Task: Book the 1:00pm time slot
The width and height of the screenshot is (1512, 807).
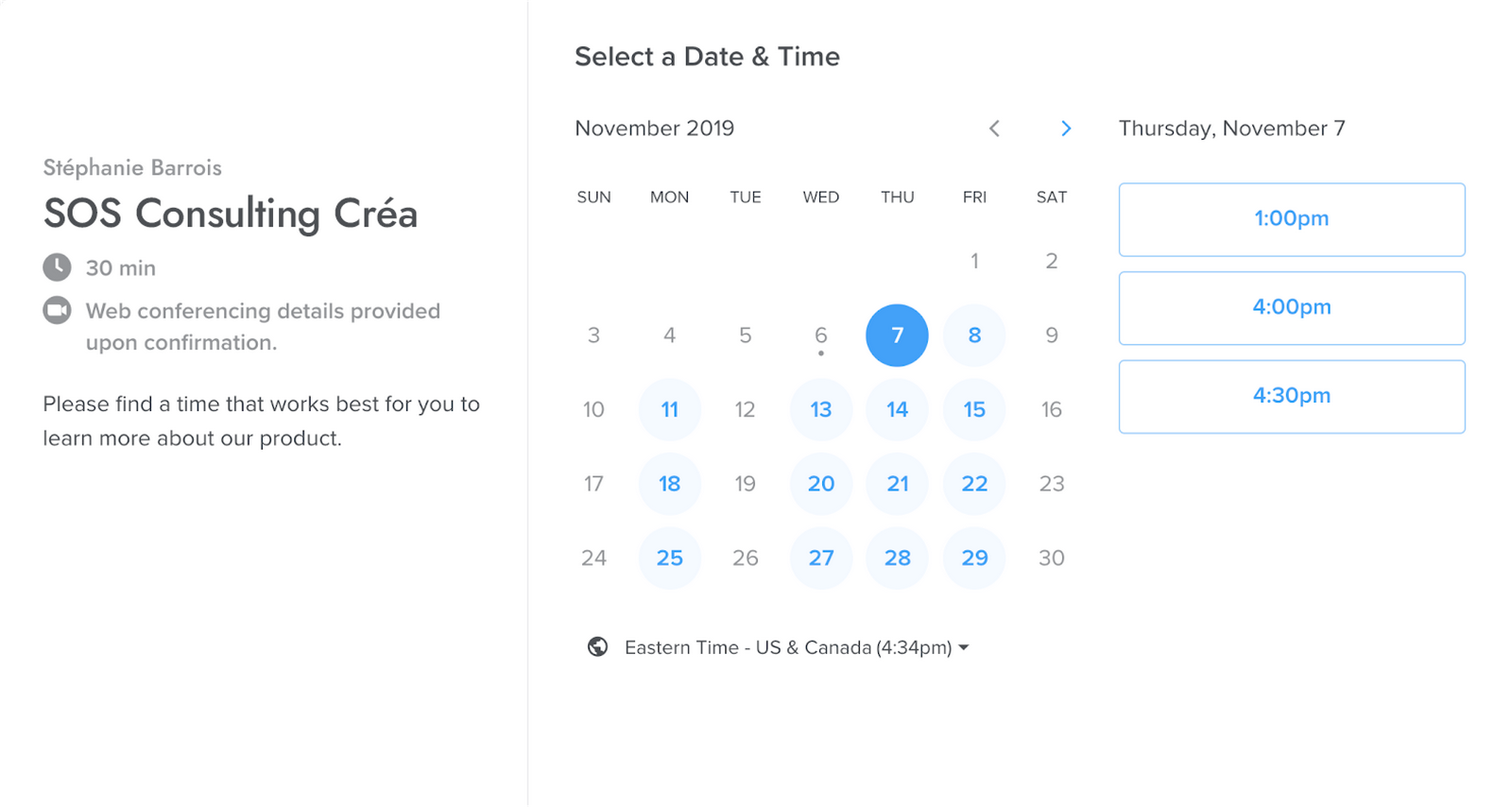Action: coord(1292,219)
